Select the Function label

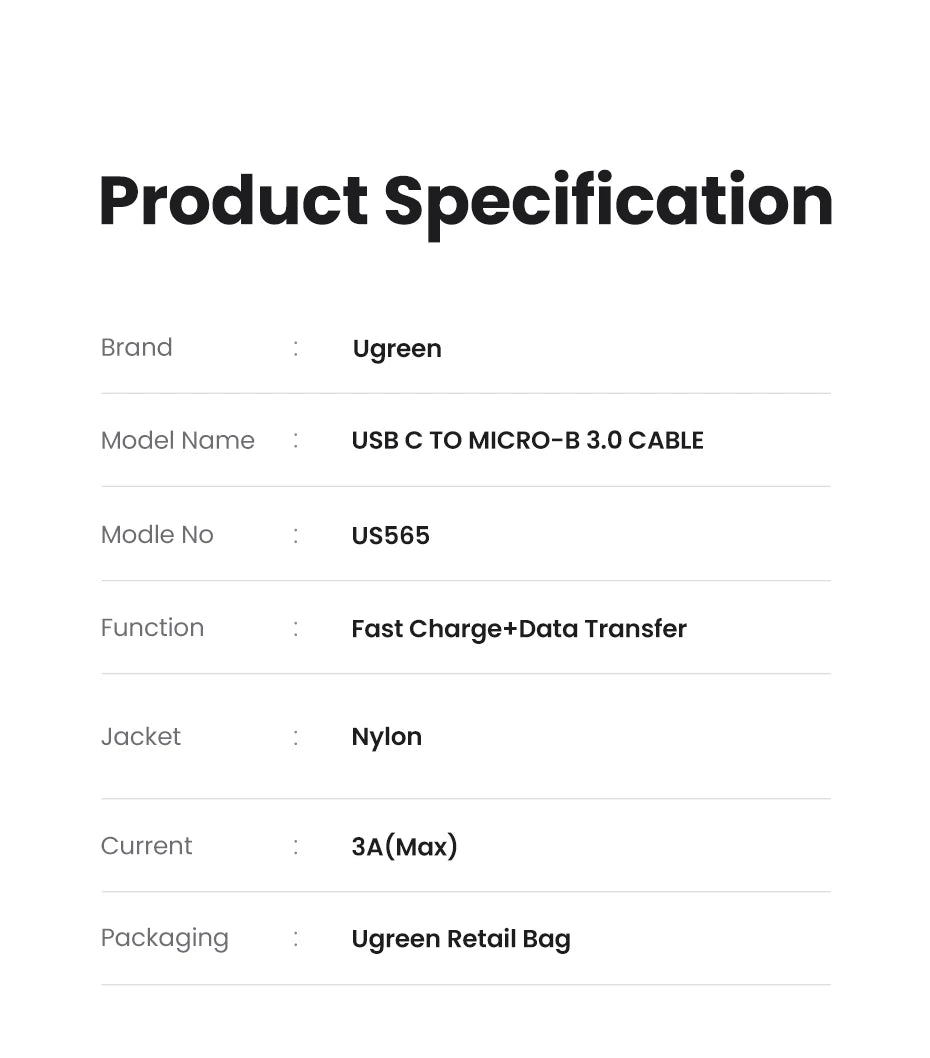coord(152,628)
